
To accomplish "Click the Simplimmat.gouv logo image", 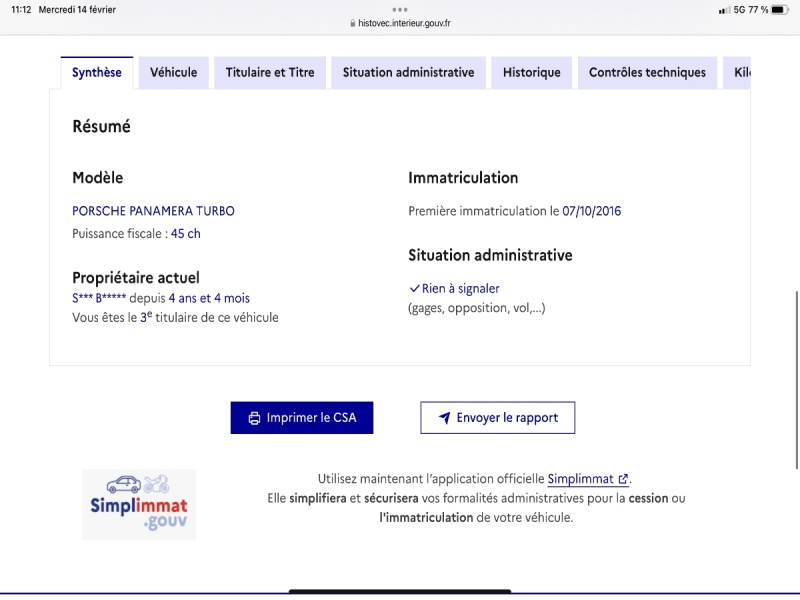I will click(x=139, y=505).
